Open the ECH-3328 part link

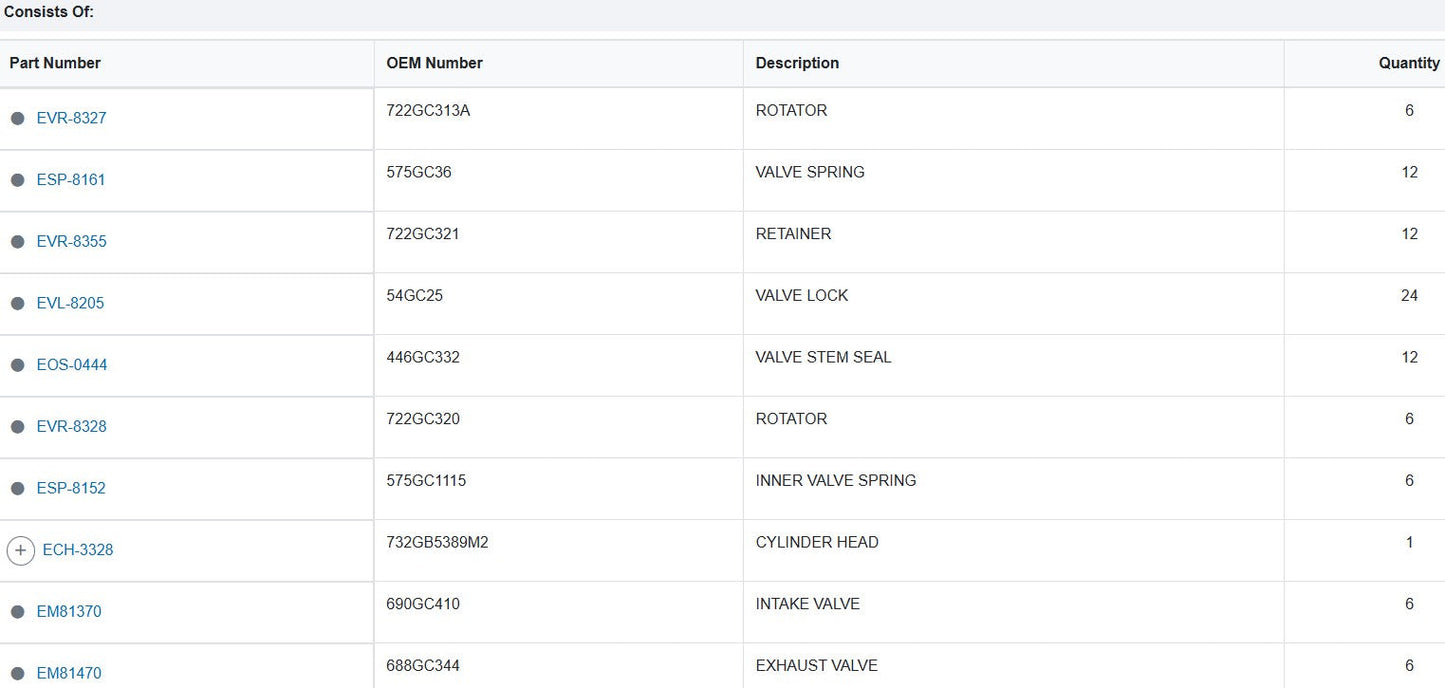pos(78,550)
